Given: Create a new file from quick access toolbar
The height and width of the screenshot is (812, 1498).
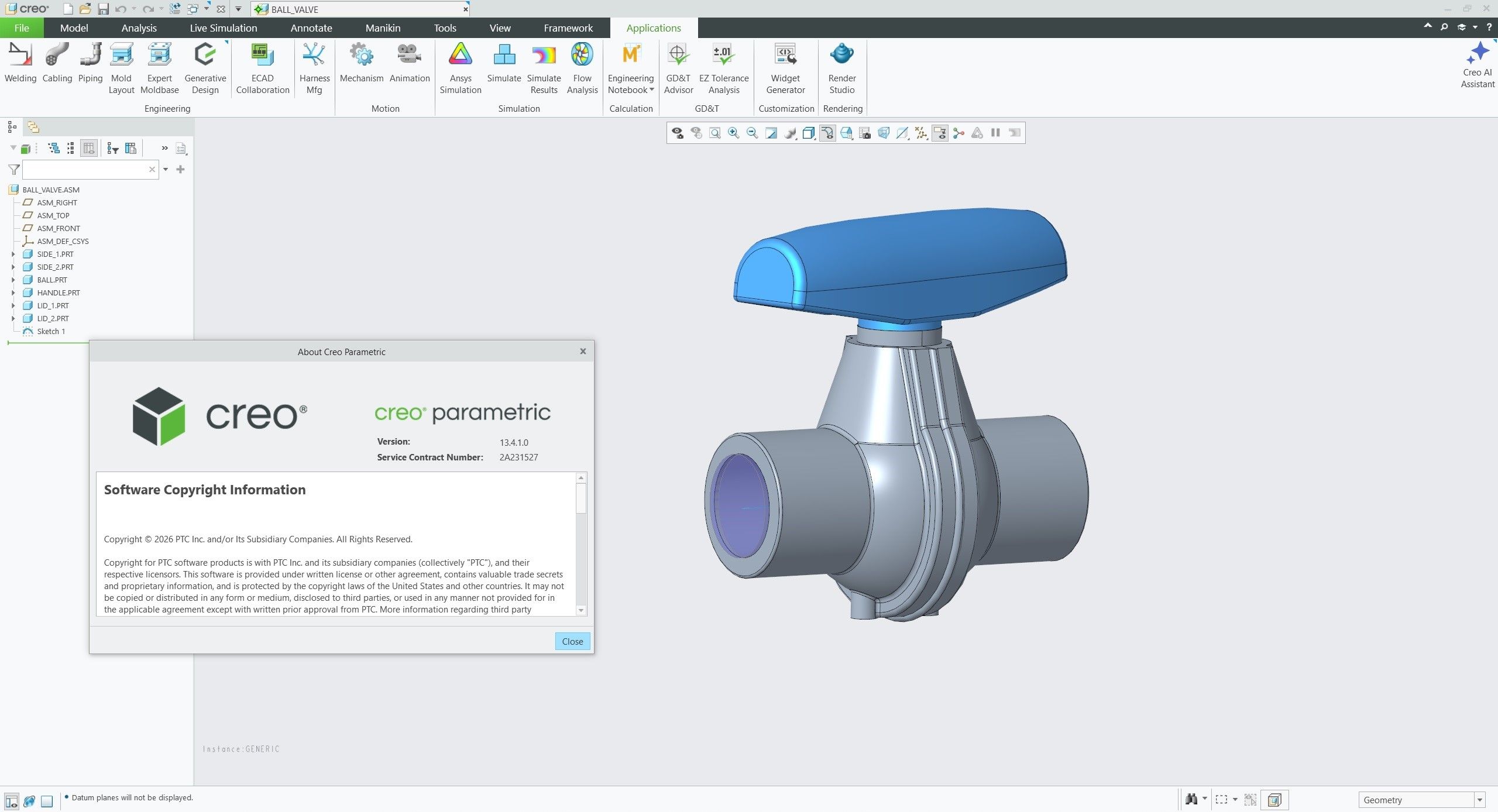Looking at the screenshot, I should point(68,9).
